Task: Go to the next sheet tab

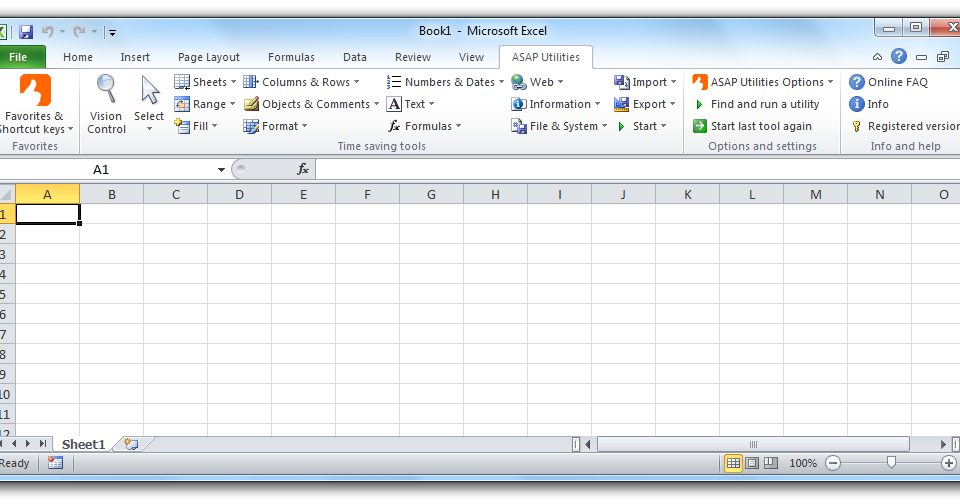Action: coord(28,444)
